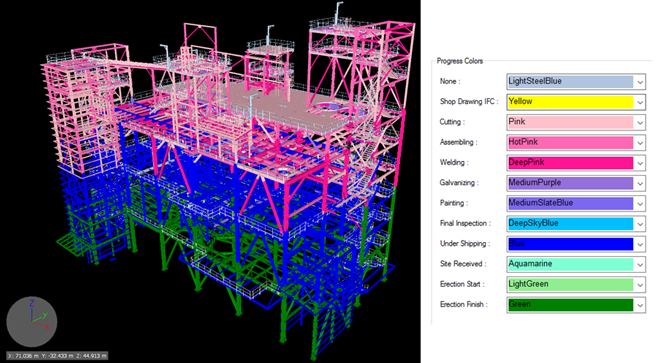Choose the Aquamarine color swatch
This screenshot has height=363, width=660.
570,264
